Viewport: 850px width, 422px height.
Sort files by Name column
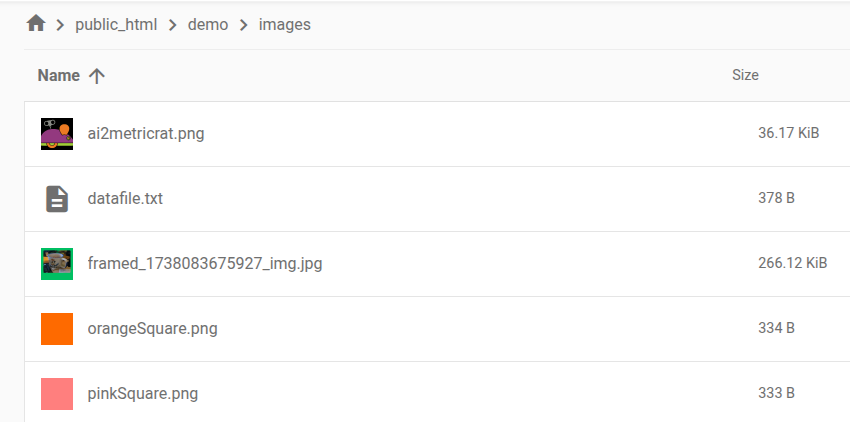pyautogui.click(x=58, y=75)
